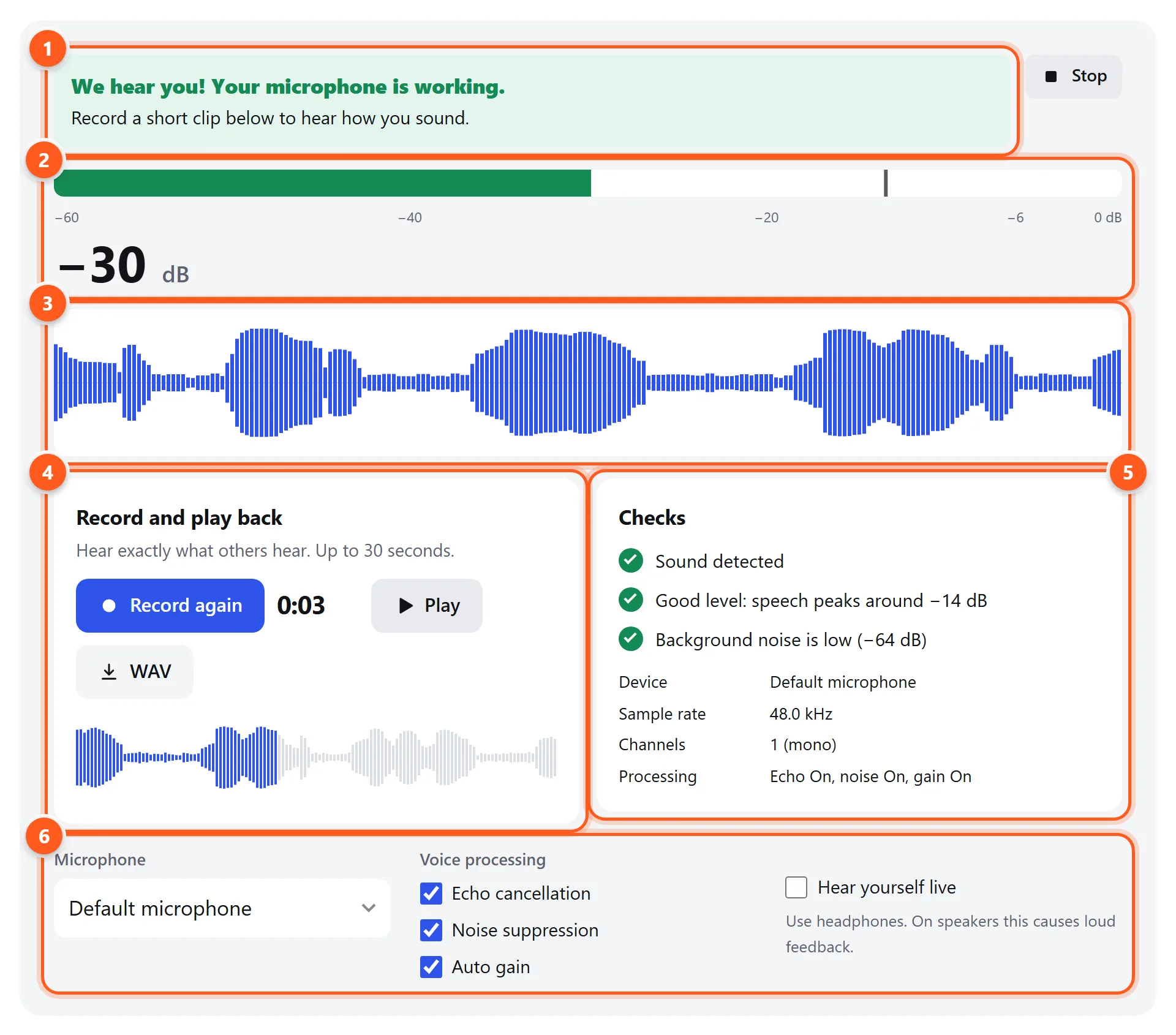
Task: Click the '1 (mono)' channels value
Action: 803,745
